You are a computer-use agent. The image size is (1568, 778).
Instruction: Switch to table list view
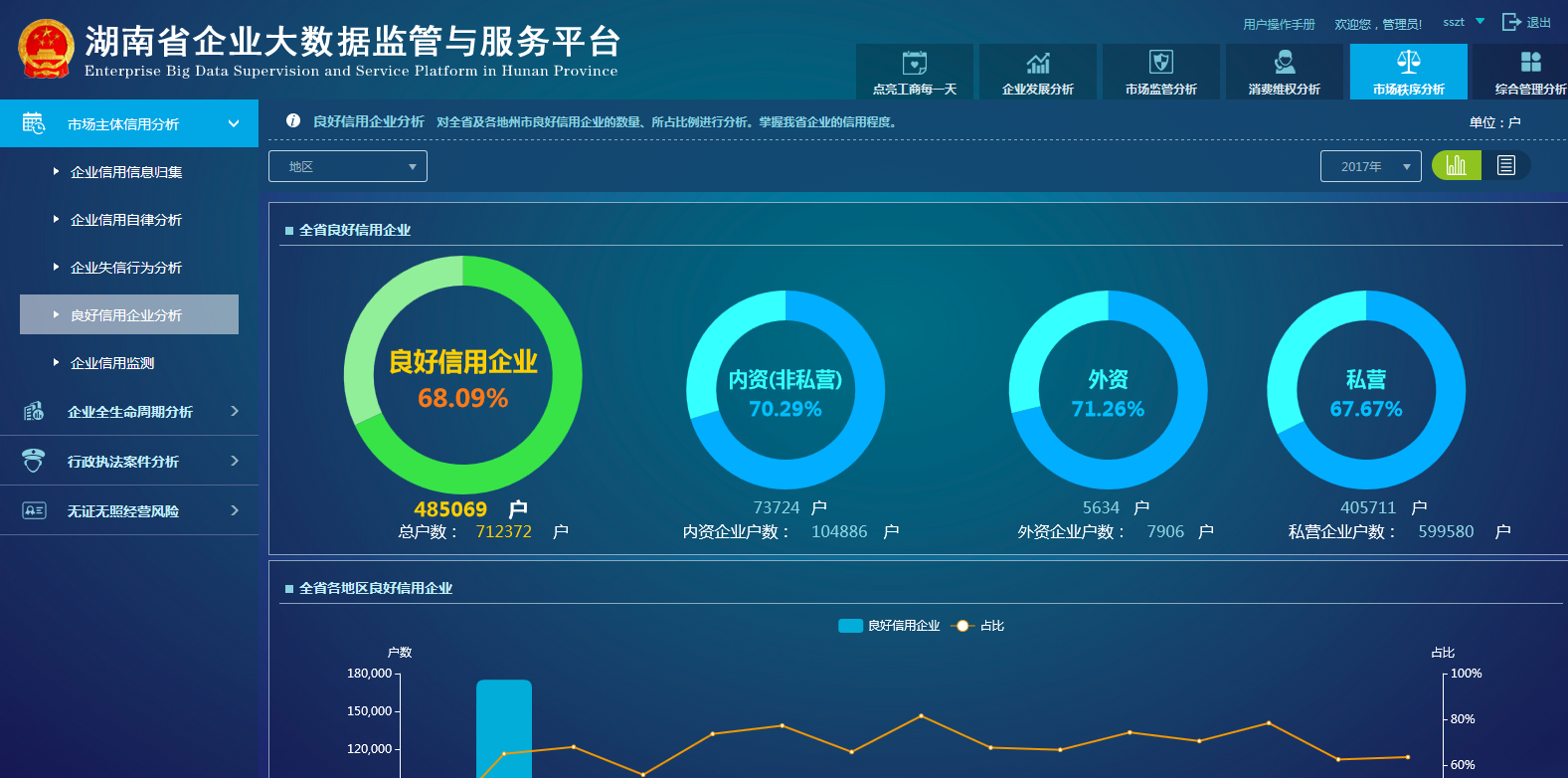coord(1506,165)
